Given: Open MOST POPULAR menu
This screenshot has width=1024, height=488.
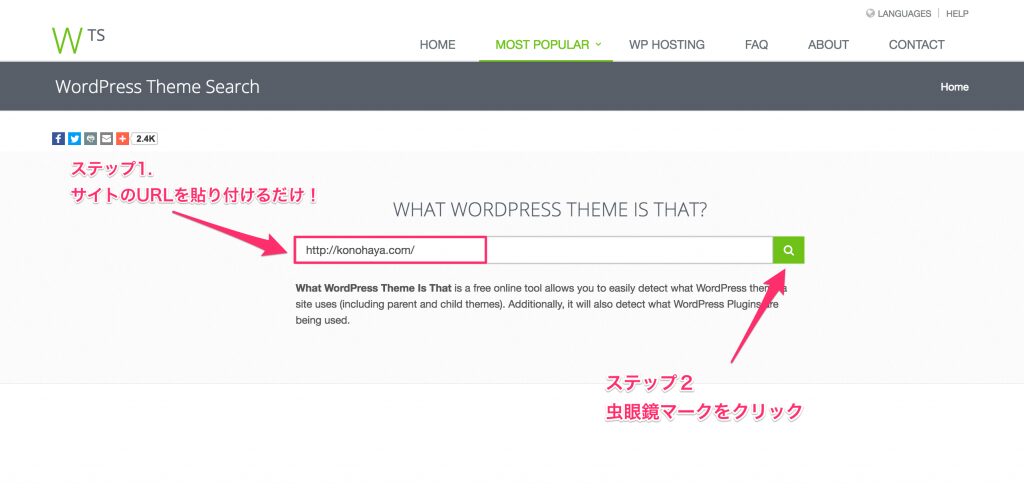Looking at the screenshot, I should pyautogui.click(x=542, y=44).
